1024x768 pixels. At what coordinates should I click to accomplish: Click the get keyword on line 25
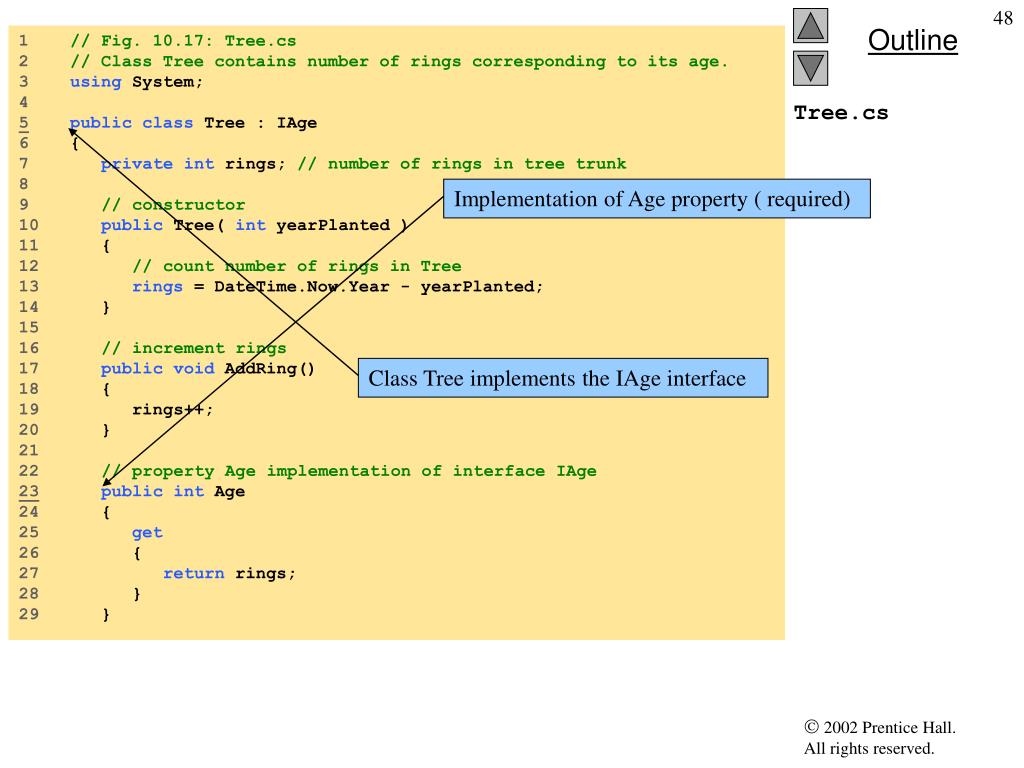(147, 532)
